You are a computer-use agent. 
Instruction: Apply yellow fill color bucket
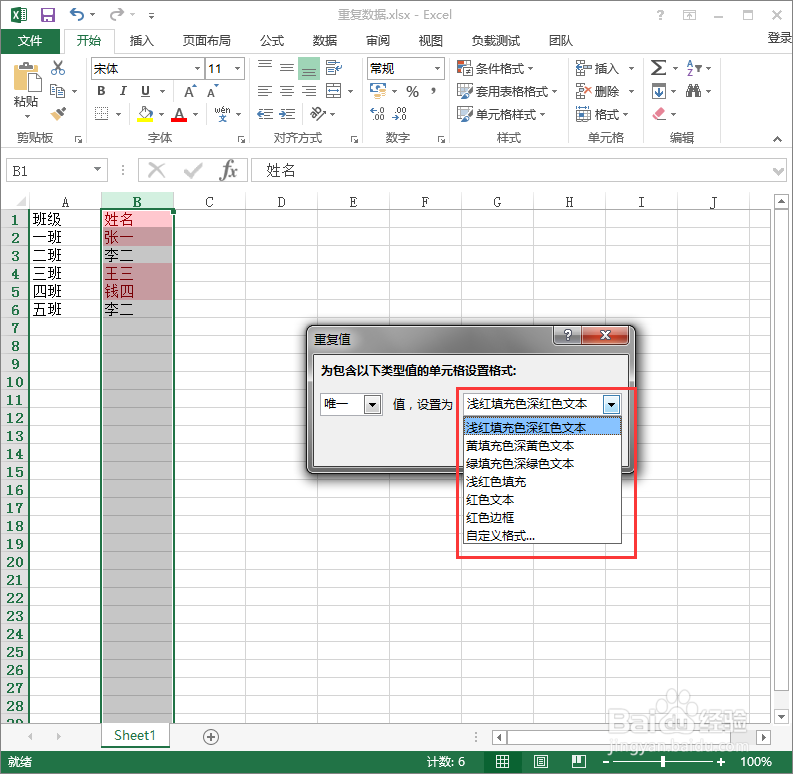click(x=146, y=114)
